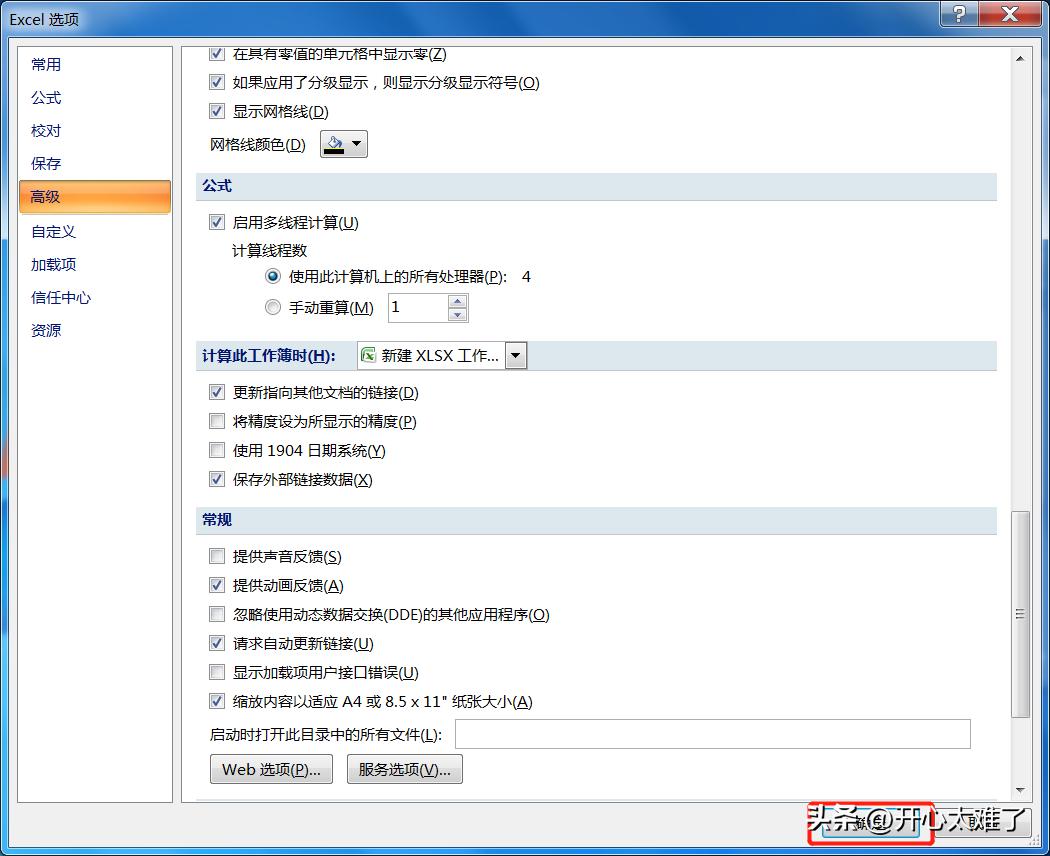Image resolution: width=1050 pixels, height=856 pixels.
Task: Toggle 更新指向其他文档的链接 checkbox
Action: (216, 393)
